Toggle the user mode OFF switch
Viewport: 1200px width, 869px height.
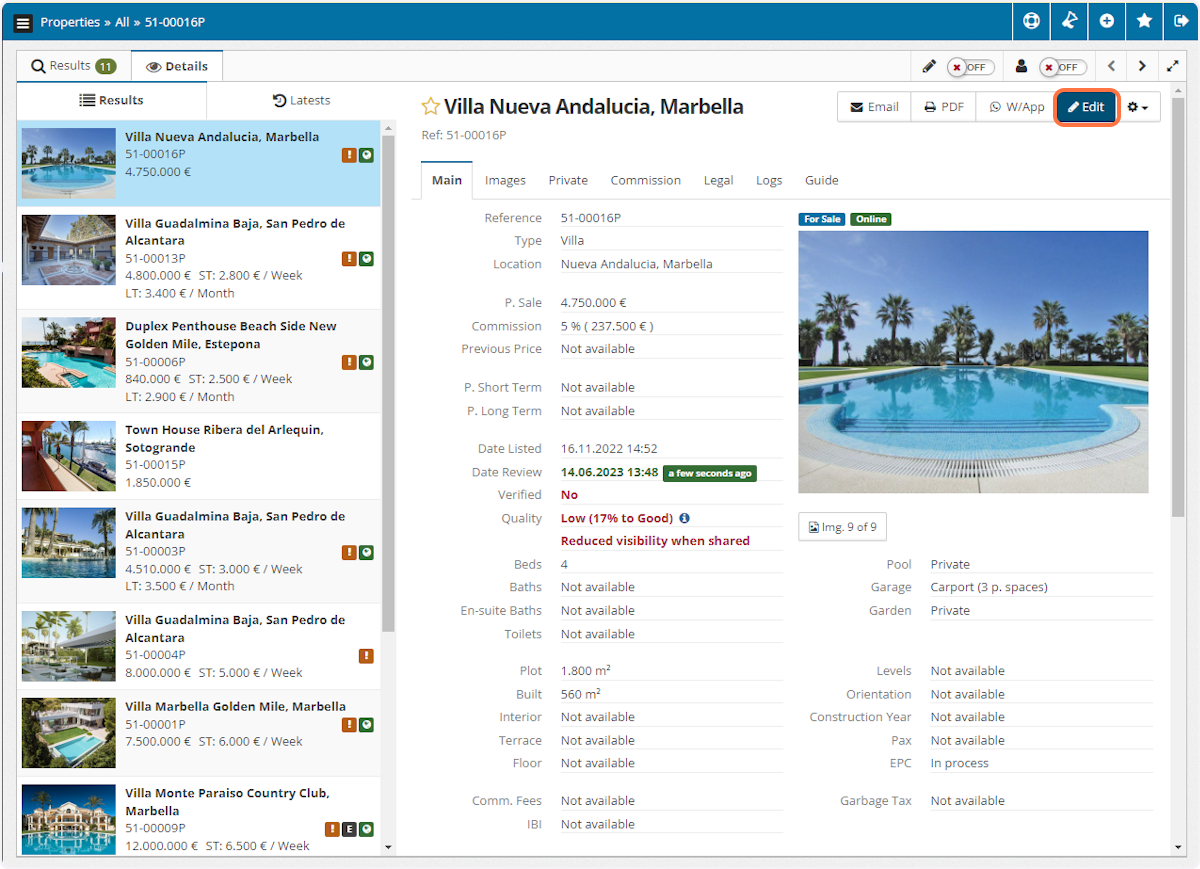[1062, 67]
